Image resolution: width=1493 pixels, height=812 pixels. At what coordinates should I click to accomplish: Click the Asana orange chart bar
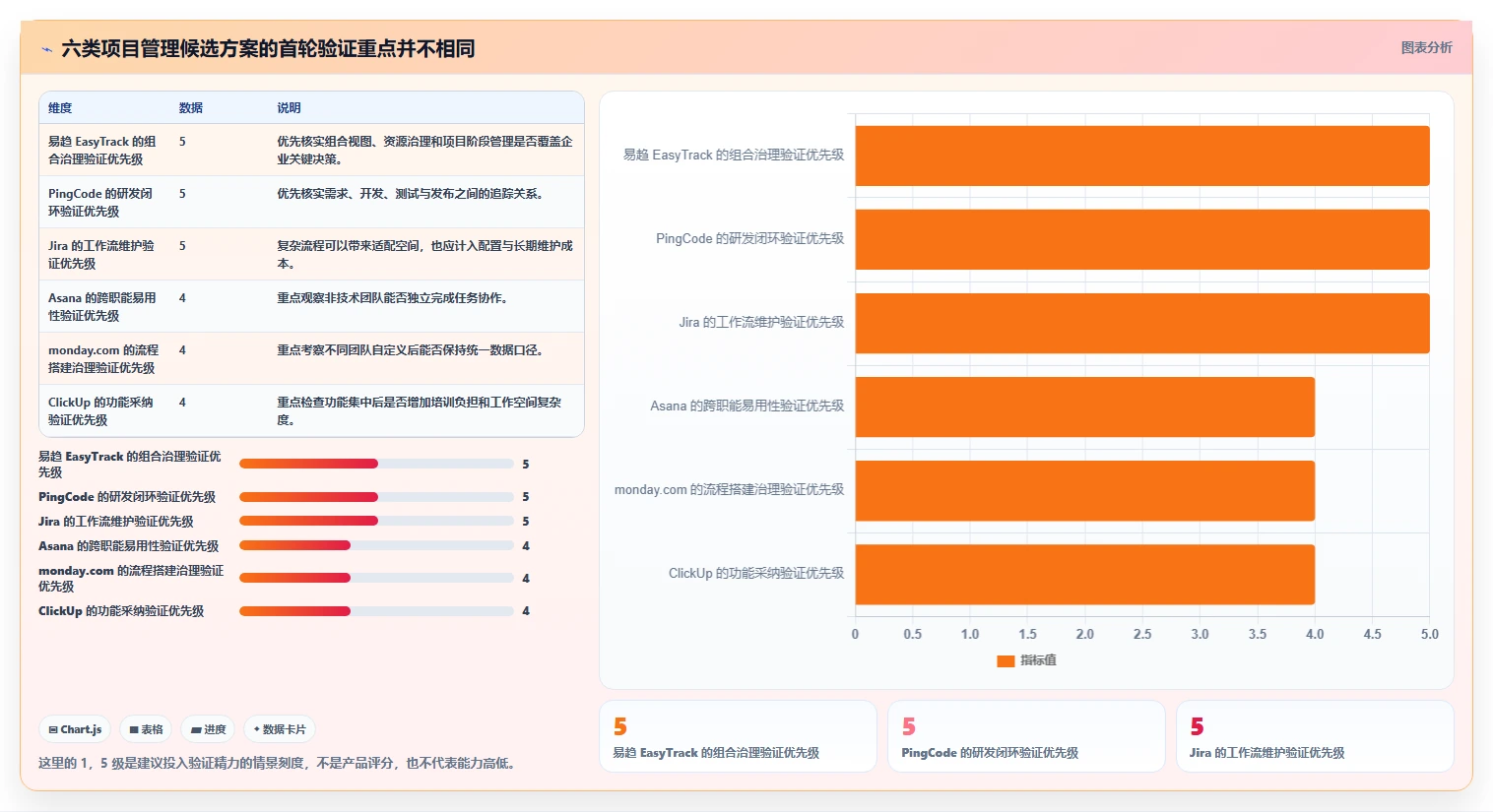pos(1085,406)
